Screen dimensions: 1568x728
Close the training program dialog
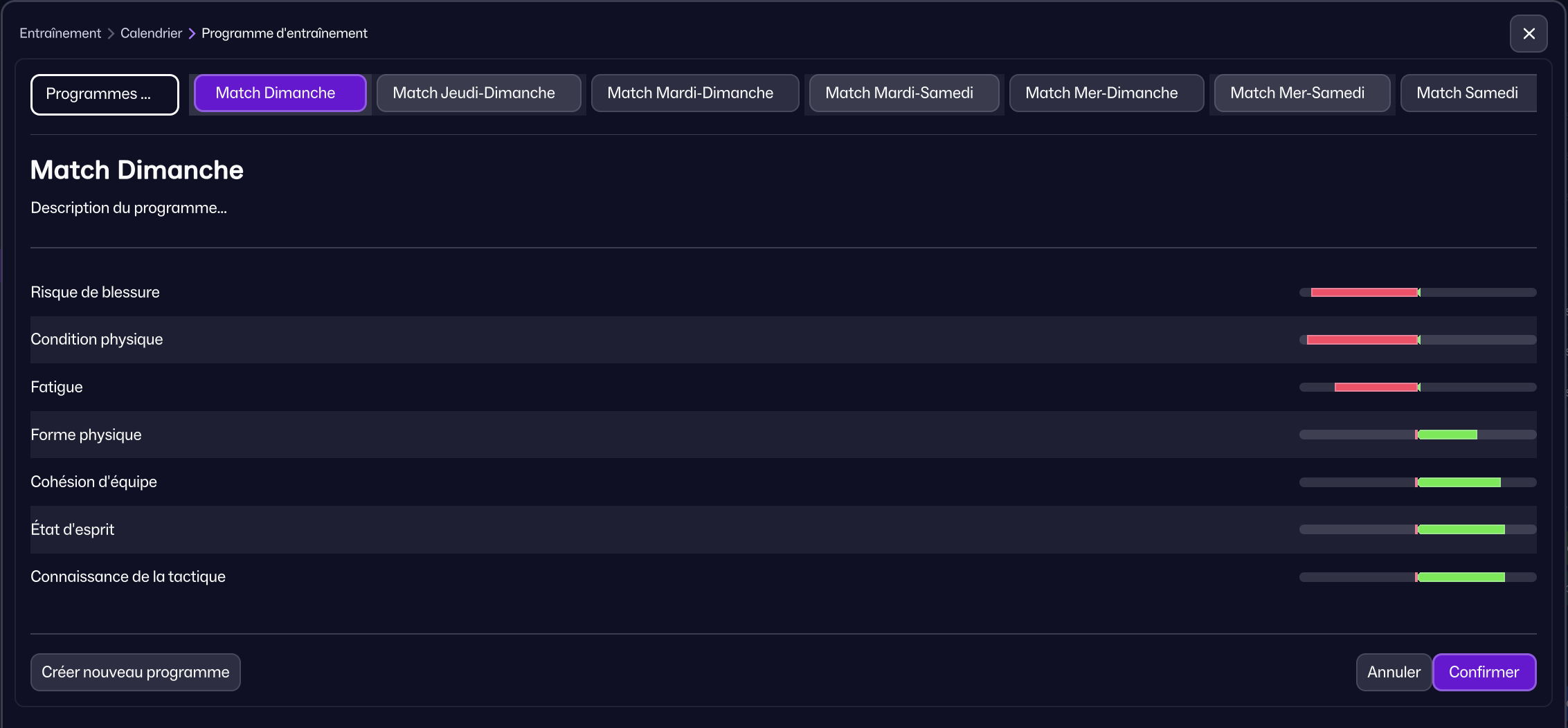(x=1529, y=33)
